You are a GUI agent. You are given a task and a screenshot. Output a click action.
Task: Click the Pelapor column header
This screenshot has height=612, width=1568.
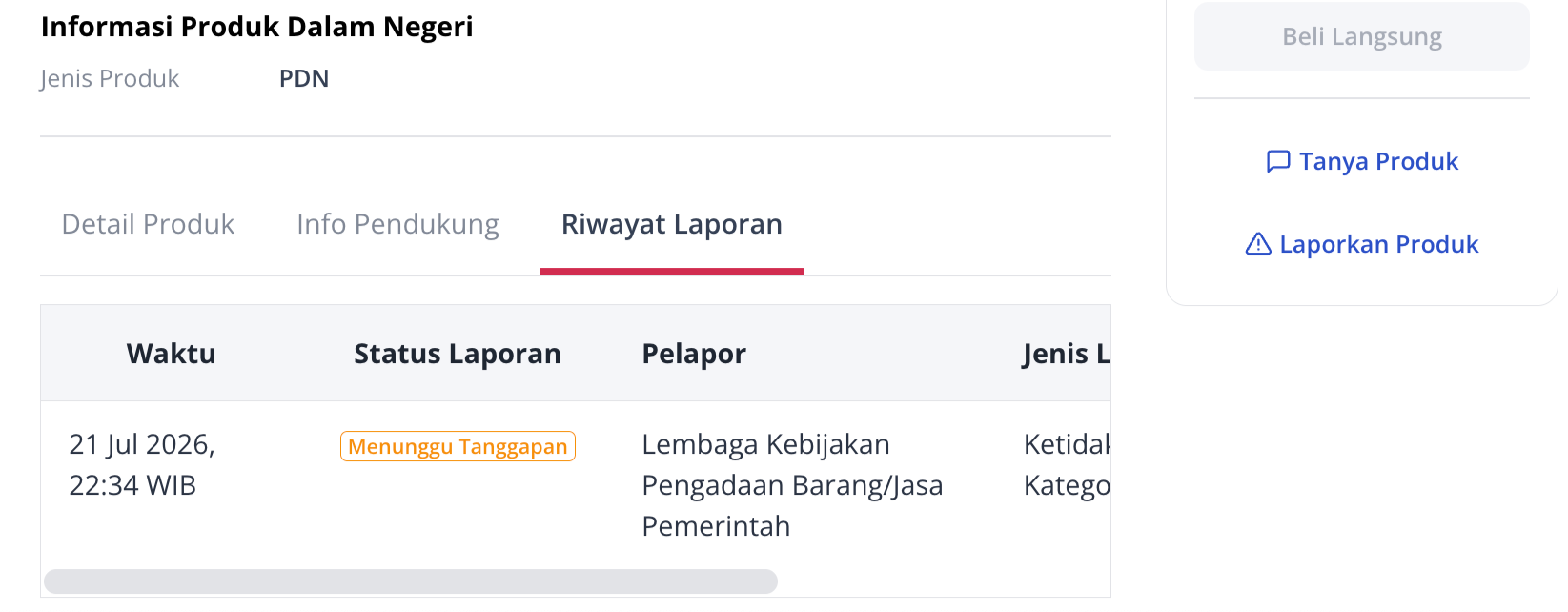click(x=694, y=354)
